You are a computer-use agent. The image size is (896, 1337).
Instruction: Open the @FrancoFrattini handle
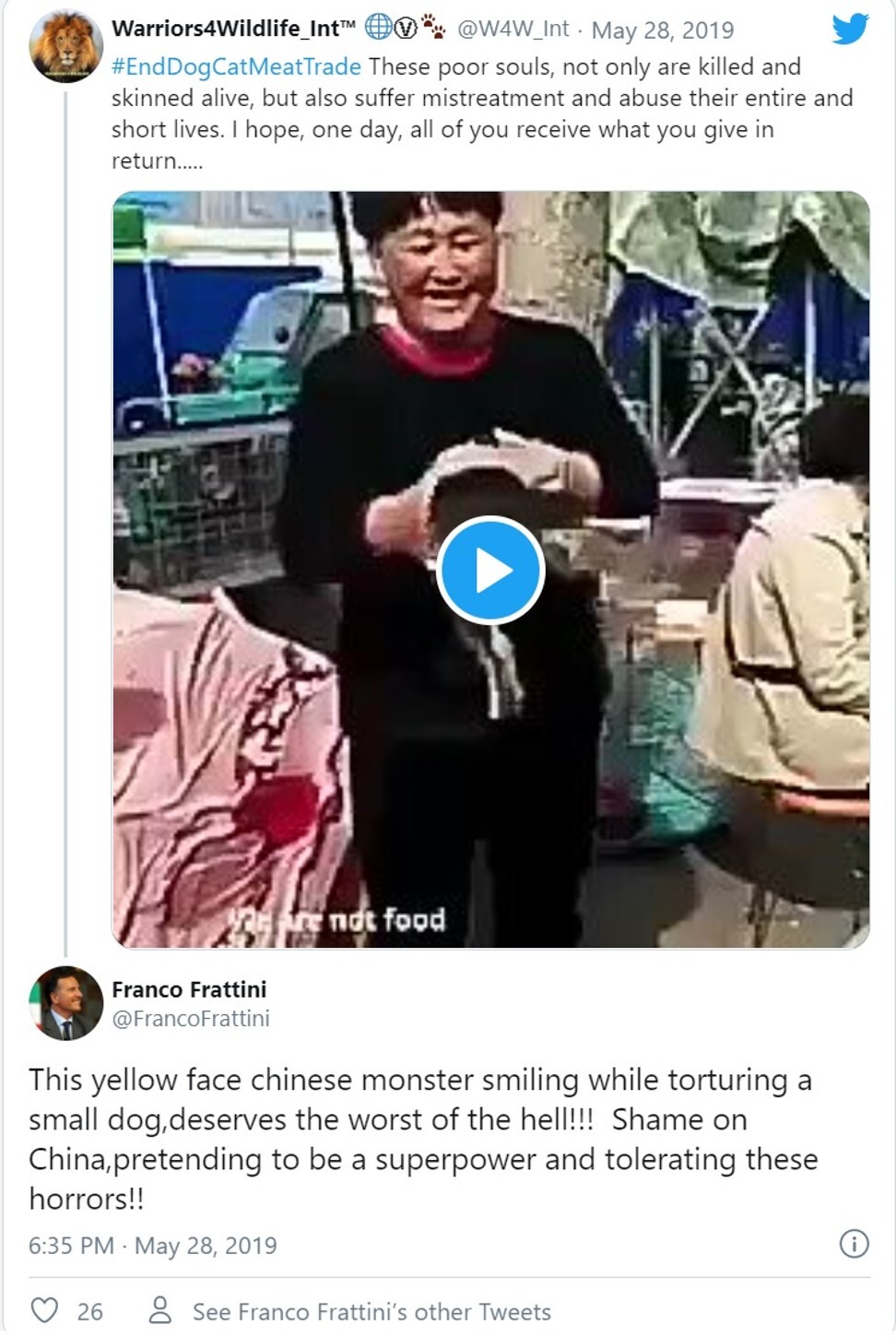[191, 1018]
